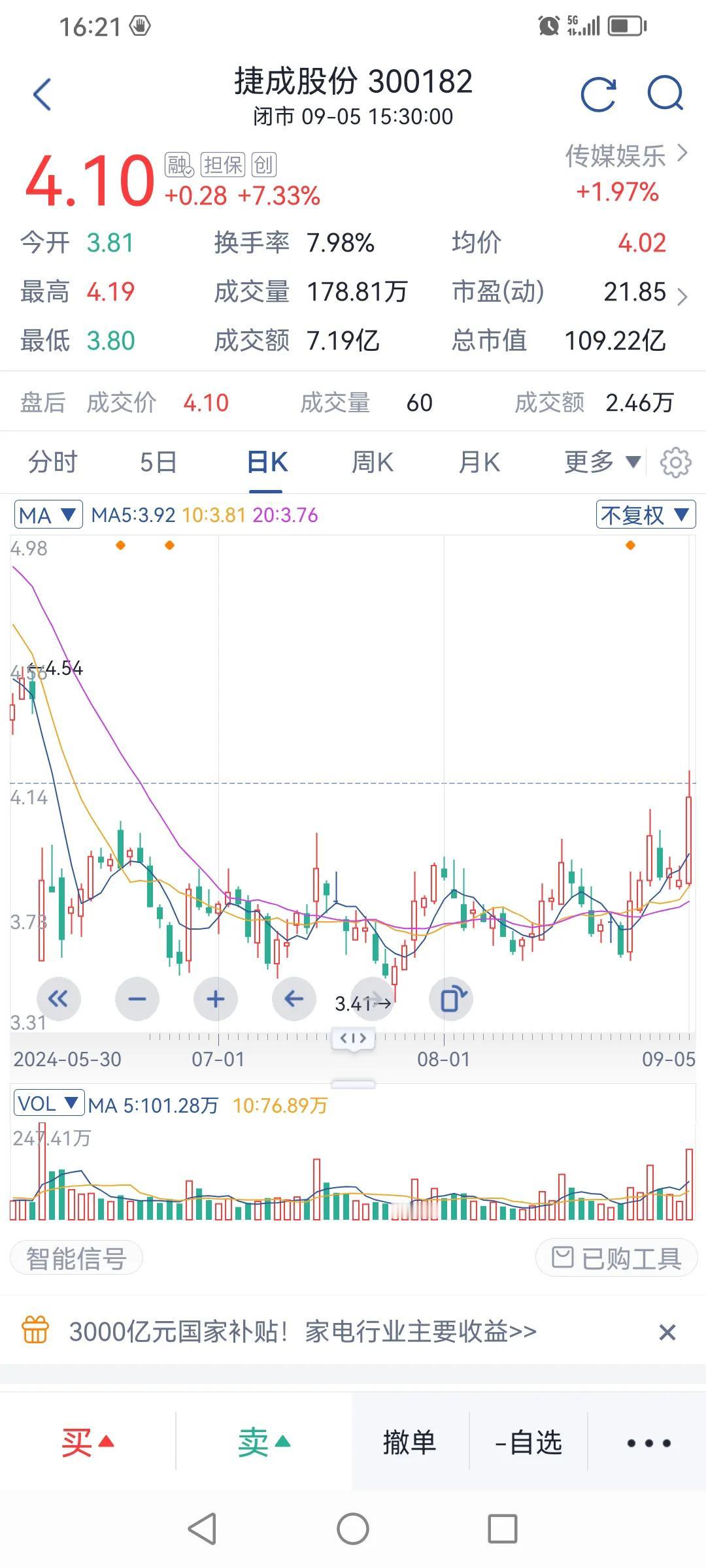Expand the 更多 chart period menu

[x=599, y=462]
